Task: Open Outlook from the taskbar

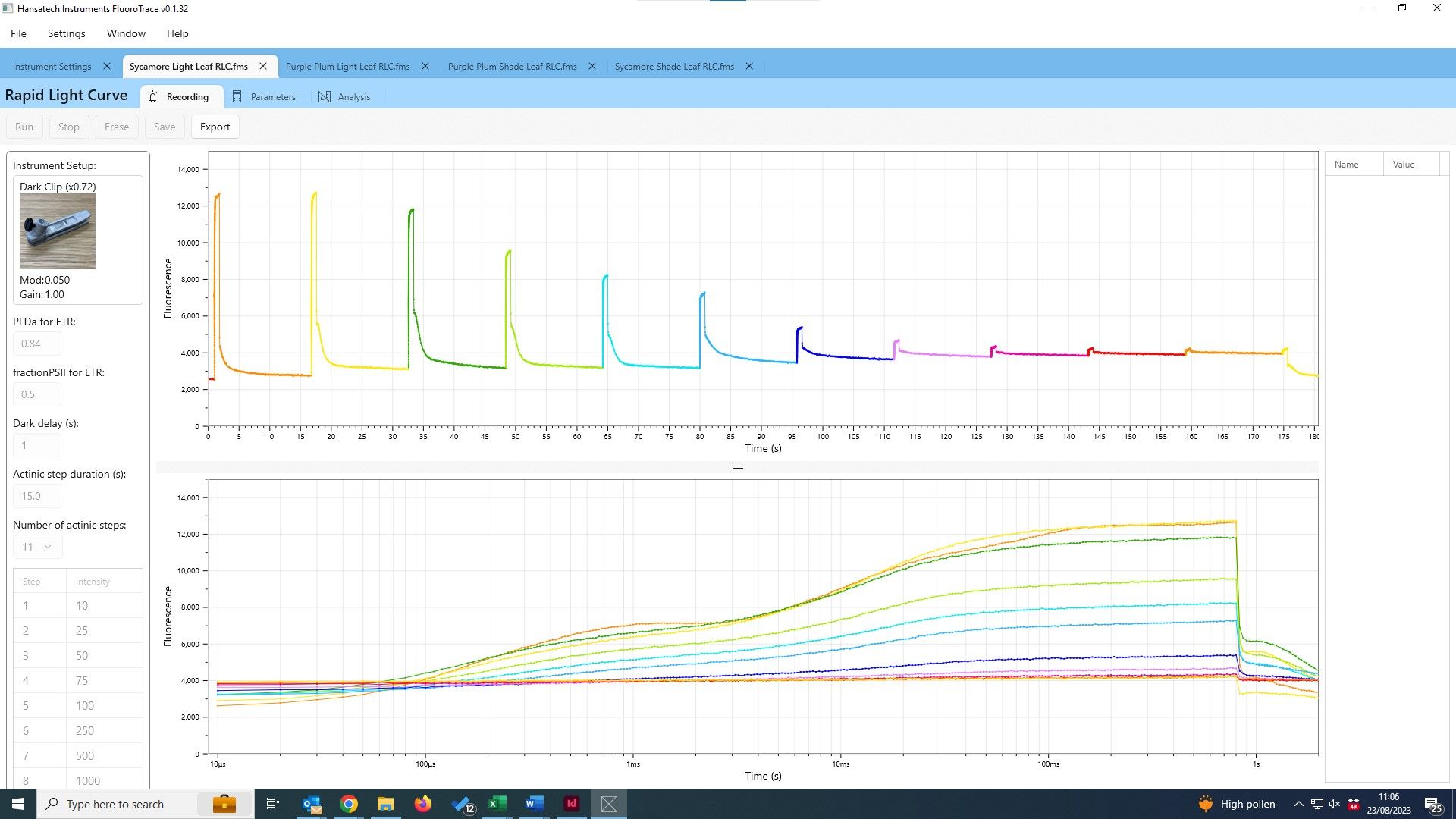Action: 312,804
